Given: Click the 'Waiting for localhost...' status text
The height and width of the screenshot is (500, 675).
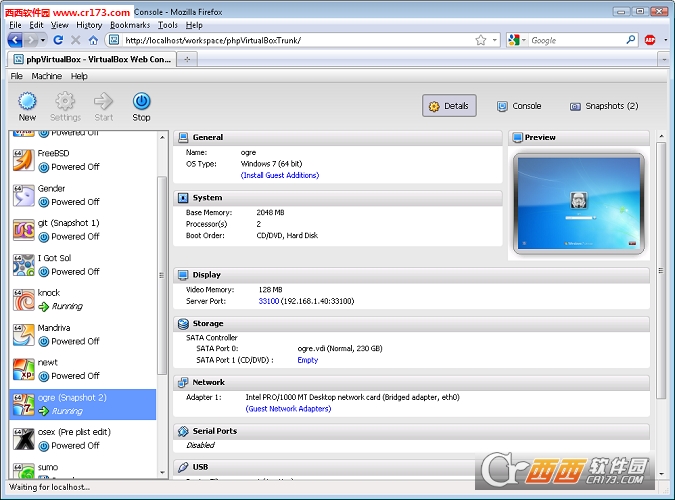Looking at the screenshot, I should point(50,487).
